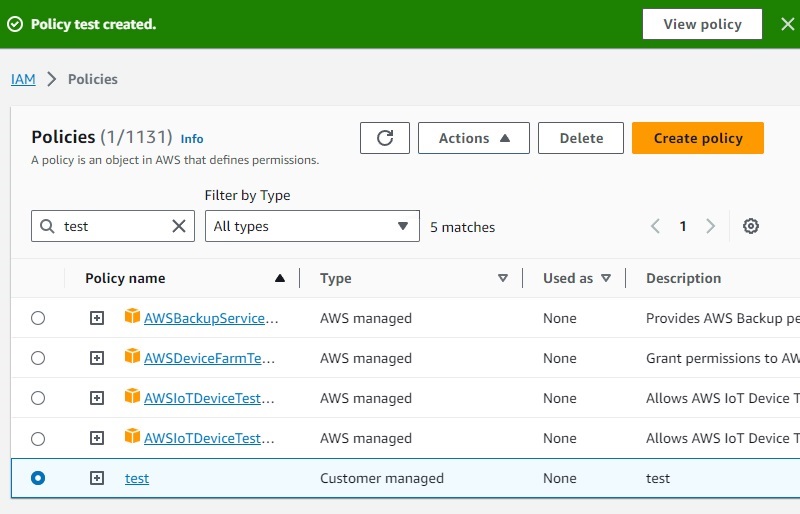The height and width of the screenshot is (514, 800).
Task: Select the AWSDeviceFarmTe policy radio button
Action: pyautogui.click(x=38, y=358)
